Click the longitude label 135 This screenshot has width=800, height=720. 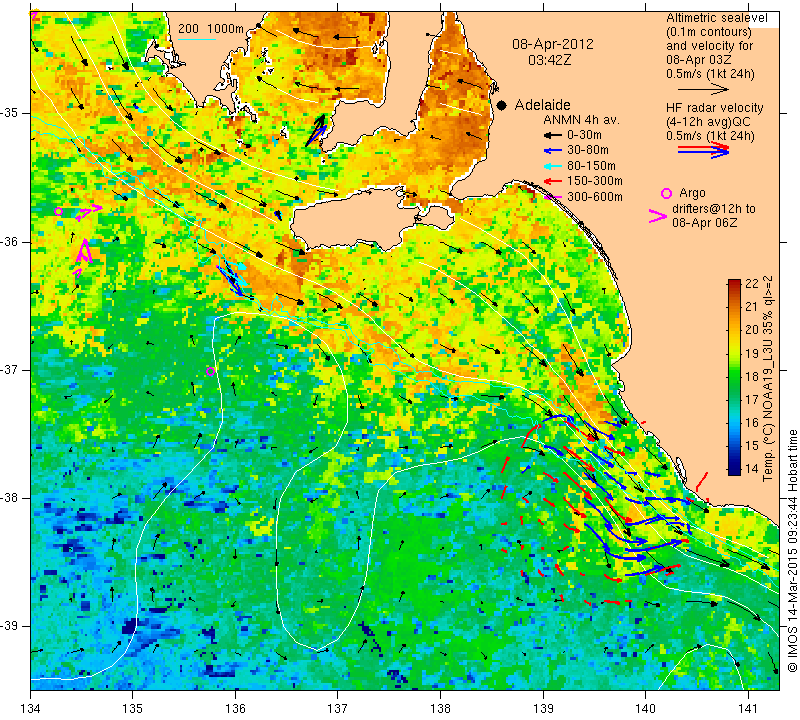coord(133,709)
